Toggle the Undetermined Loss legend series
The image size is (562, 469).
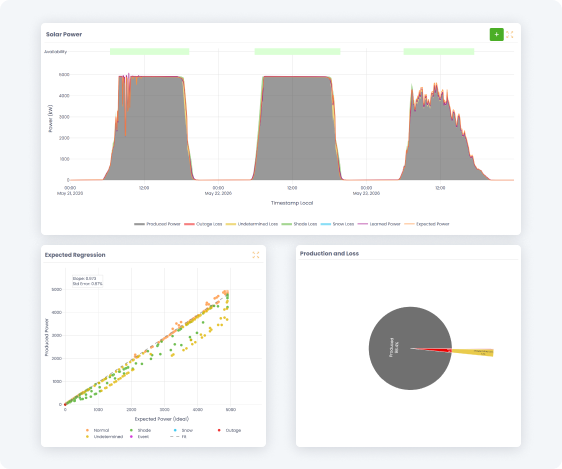(252, 224)
